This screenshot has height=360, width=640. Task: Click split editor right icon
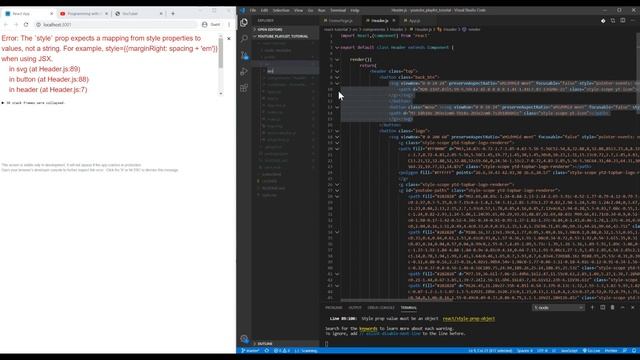point(622,20)
